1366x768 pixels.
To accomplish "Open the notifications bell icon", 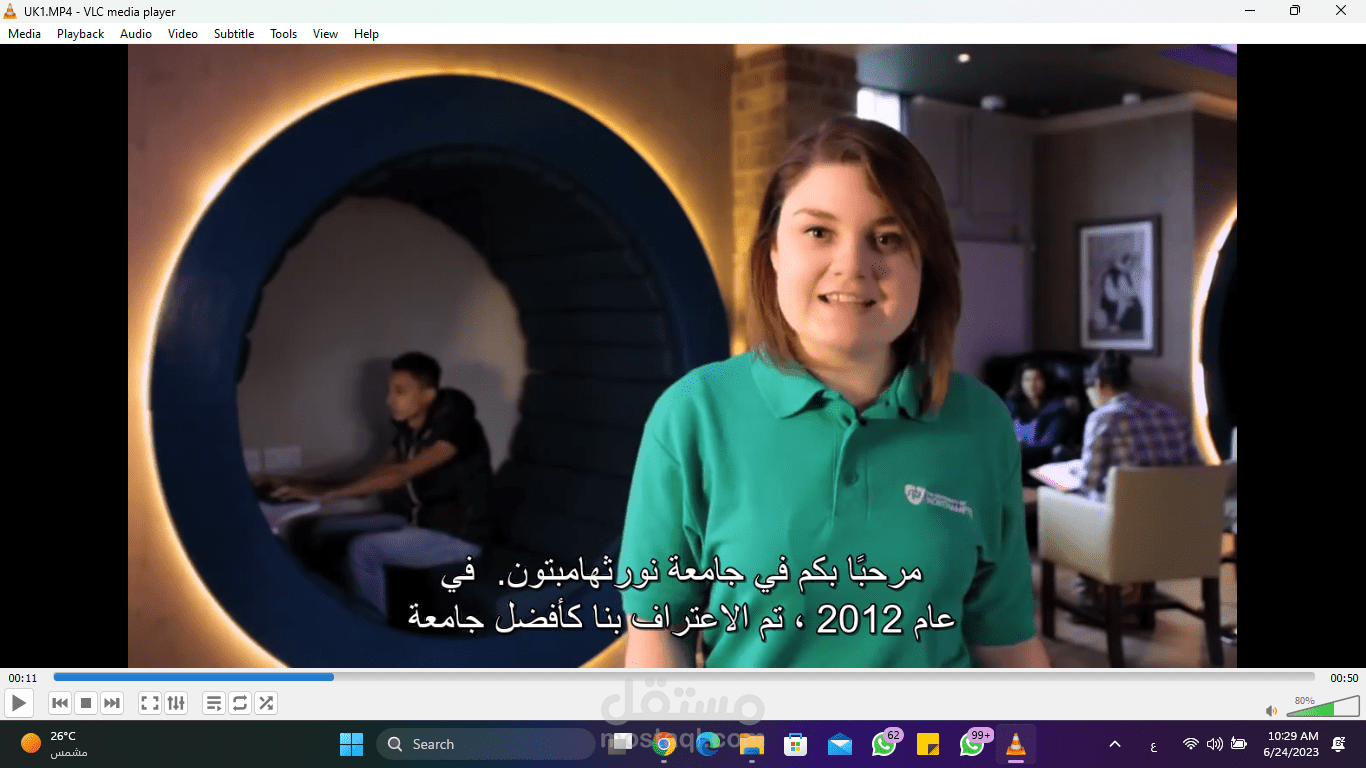I will click(1339, 744).
